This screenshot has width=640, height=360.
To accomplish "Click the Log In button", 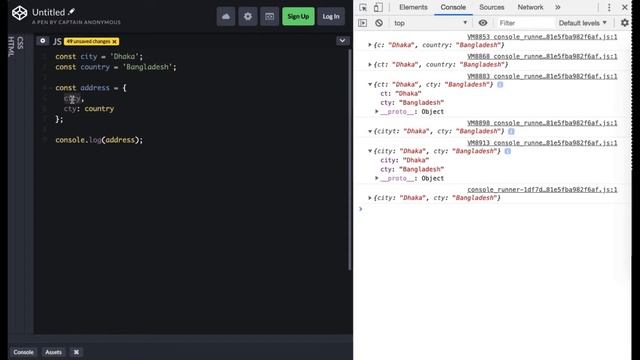I will 331,16.
